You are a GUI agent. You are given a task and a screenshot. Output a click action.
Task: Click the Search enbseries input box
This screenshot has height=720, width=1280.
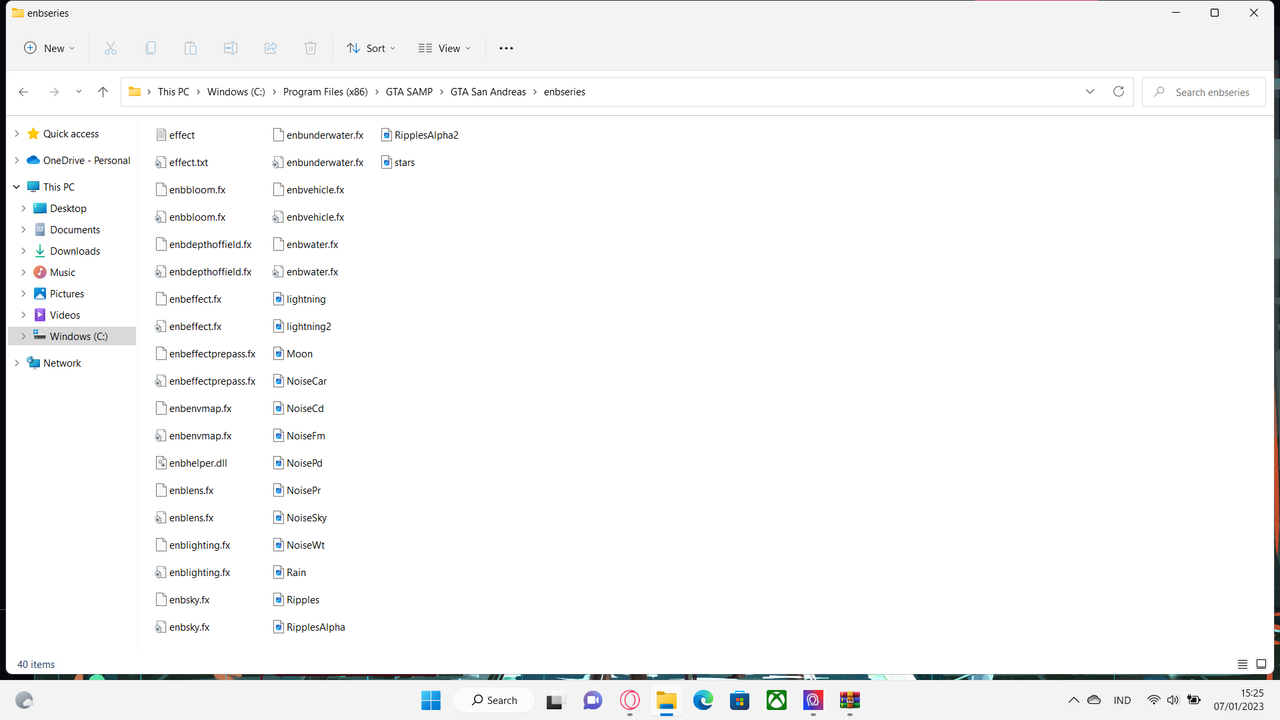tap(1203, 92)
